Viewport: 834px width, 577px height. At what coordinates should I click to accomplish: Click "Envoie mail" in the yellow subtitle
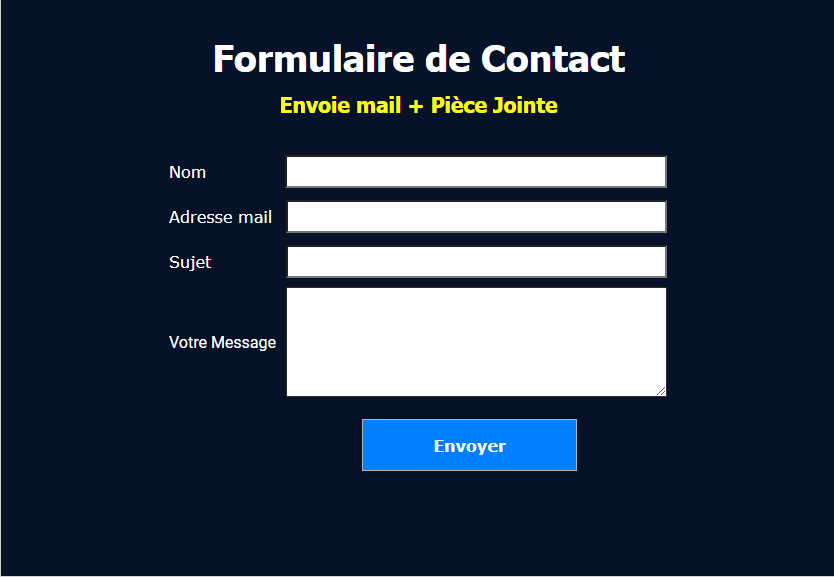coord(340,105)
